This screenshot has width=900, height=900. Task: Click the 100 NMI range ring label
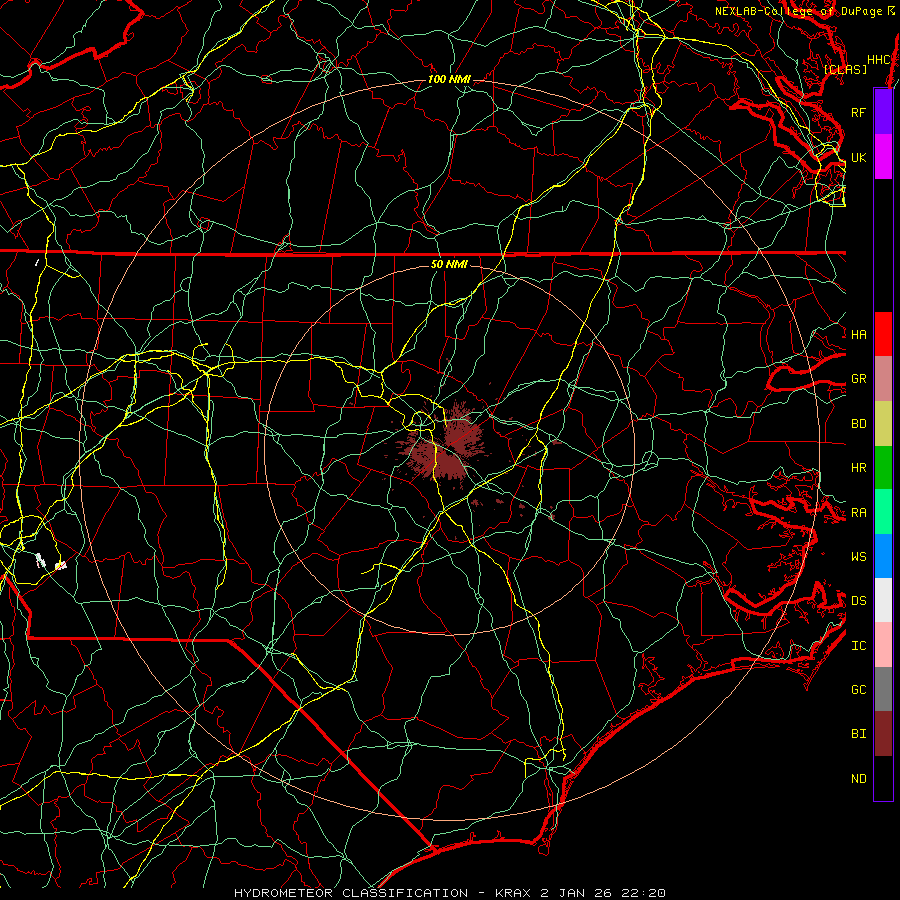(x=449, y=79)
